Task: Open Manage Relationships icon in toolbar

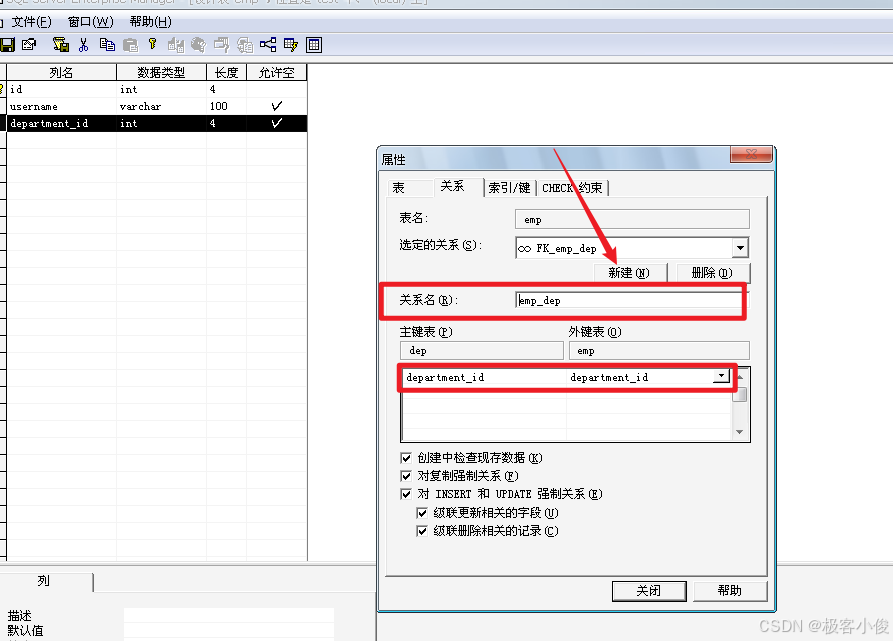Action: coord(268,45)
